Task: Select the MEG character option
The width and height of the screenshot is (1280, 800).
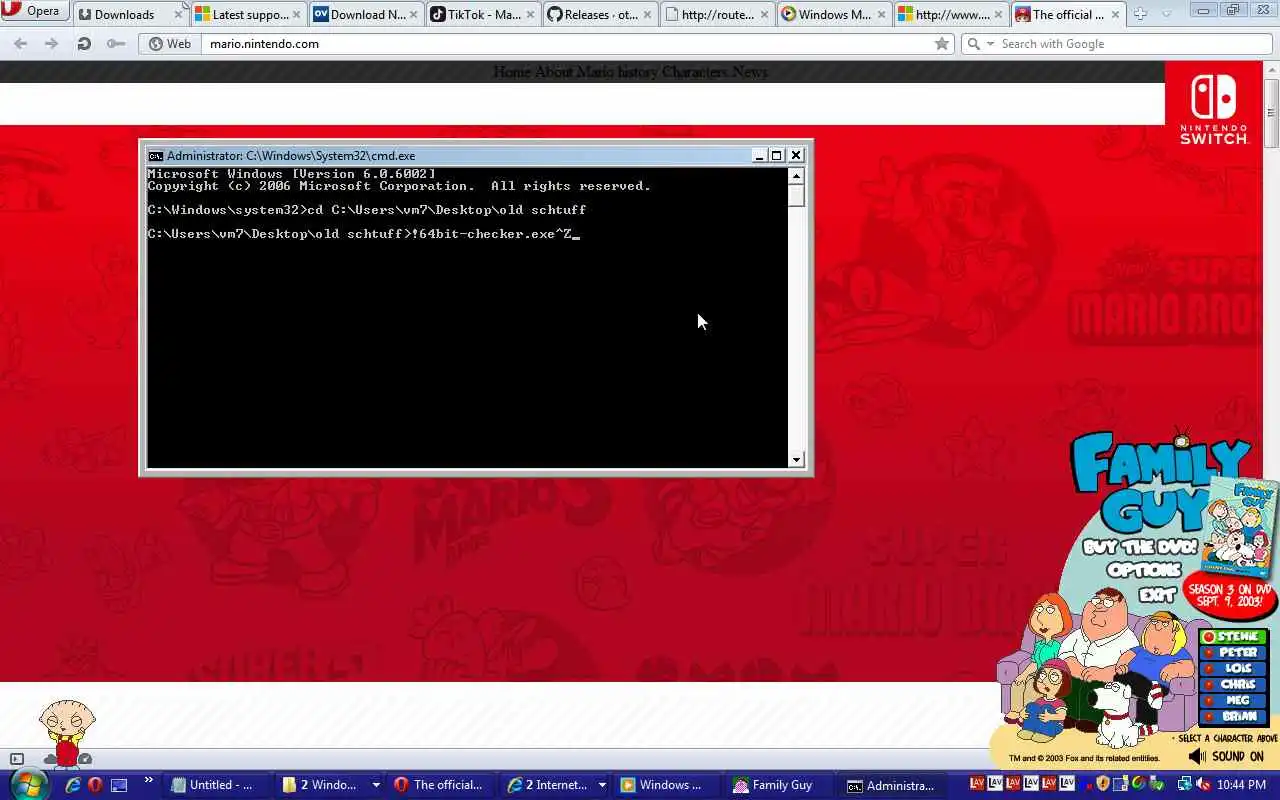Action: point(1233,701)
